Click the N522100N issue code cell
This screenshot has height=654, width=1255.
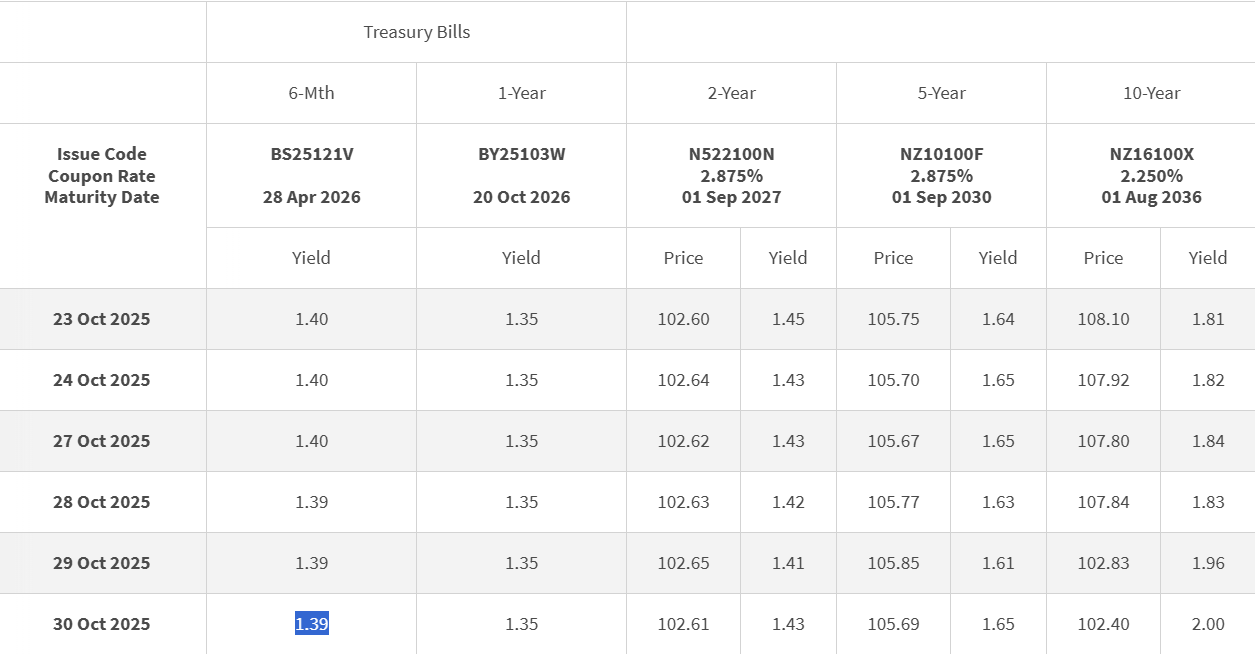tap(730, 154)
